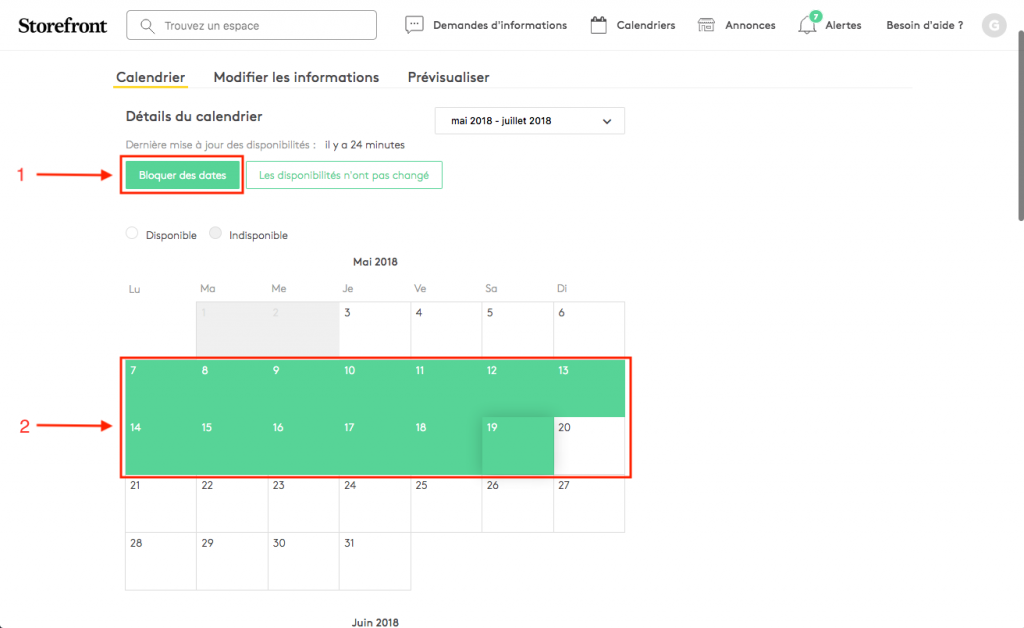Screen dimensions: 1024x628
Task: Open the Calendriers calendar icon
Action: (599, 25)
